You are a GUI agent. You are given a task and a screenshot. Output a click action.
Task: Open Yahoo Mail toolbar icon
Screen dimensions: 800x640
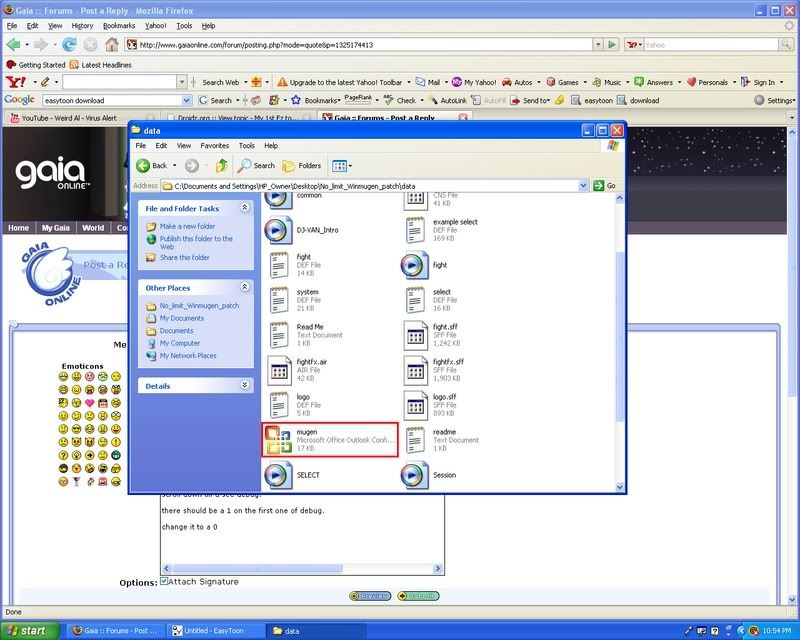(x=429, y=82)
